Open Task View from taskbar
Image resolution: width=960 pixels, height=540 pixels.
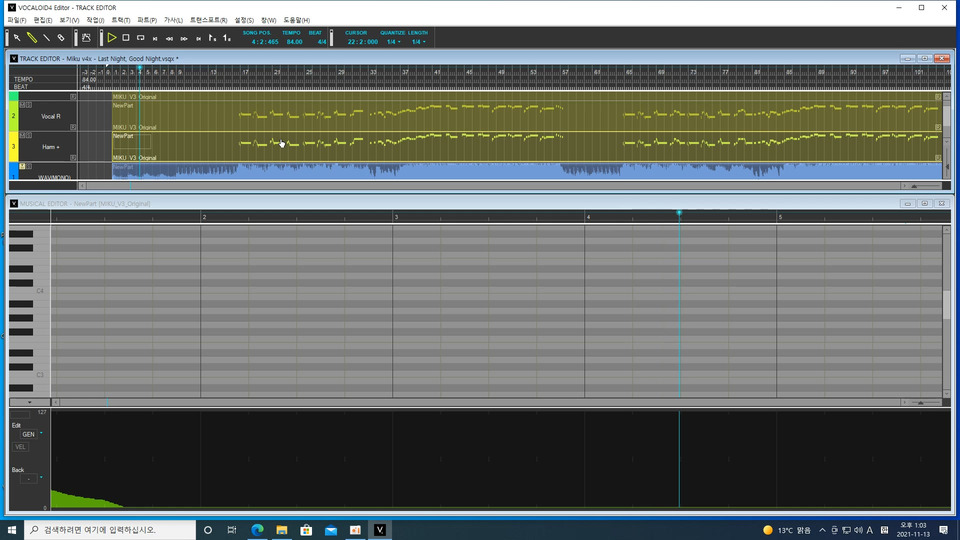click(232, 530)
